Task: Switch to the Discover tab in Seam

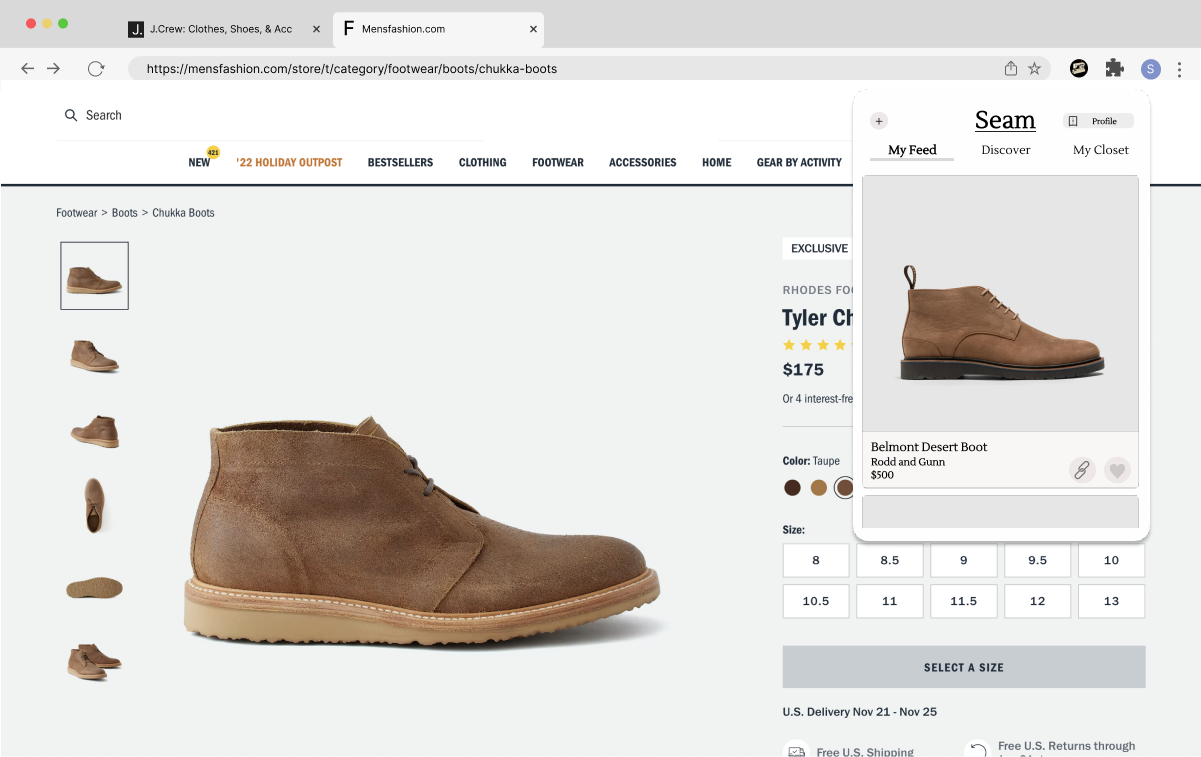Action: [x=1006, y=150]
